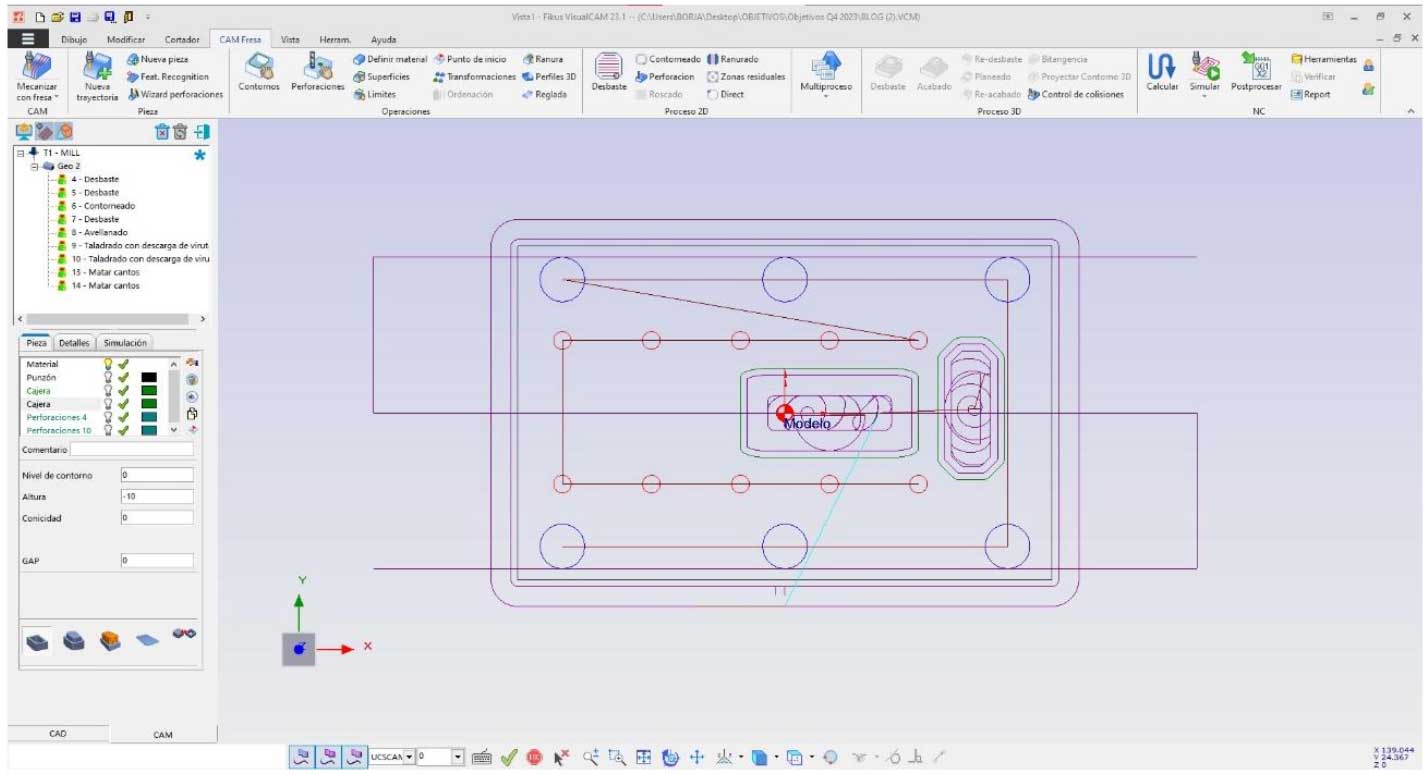Toggle the green checkmark for Material row
The image size is (1426, 774).
[x=123, y=365]
